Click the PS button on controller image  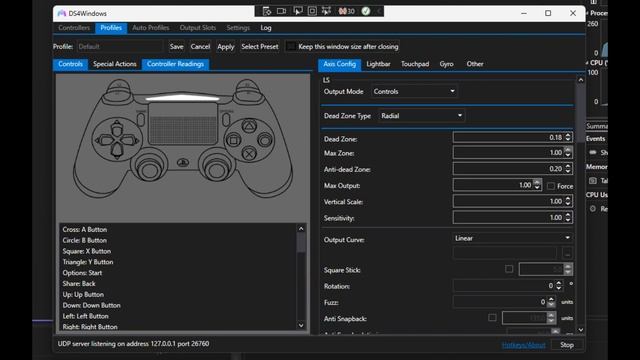182,162
